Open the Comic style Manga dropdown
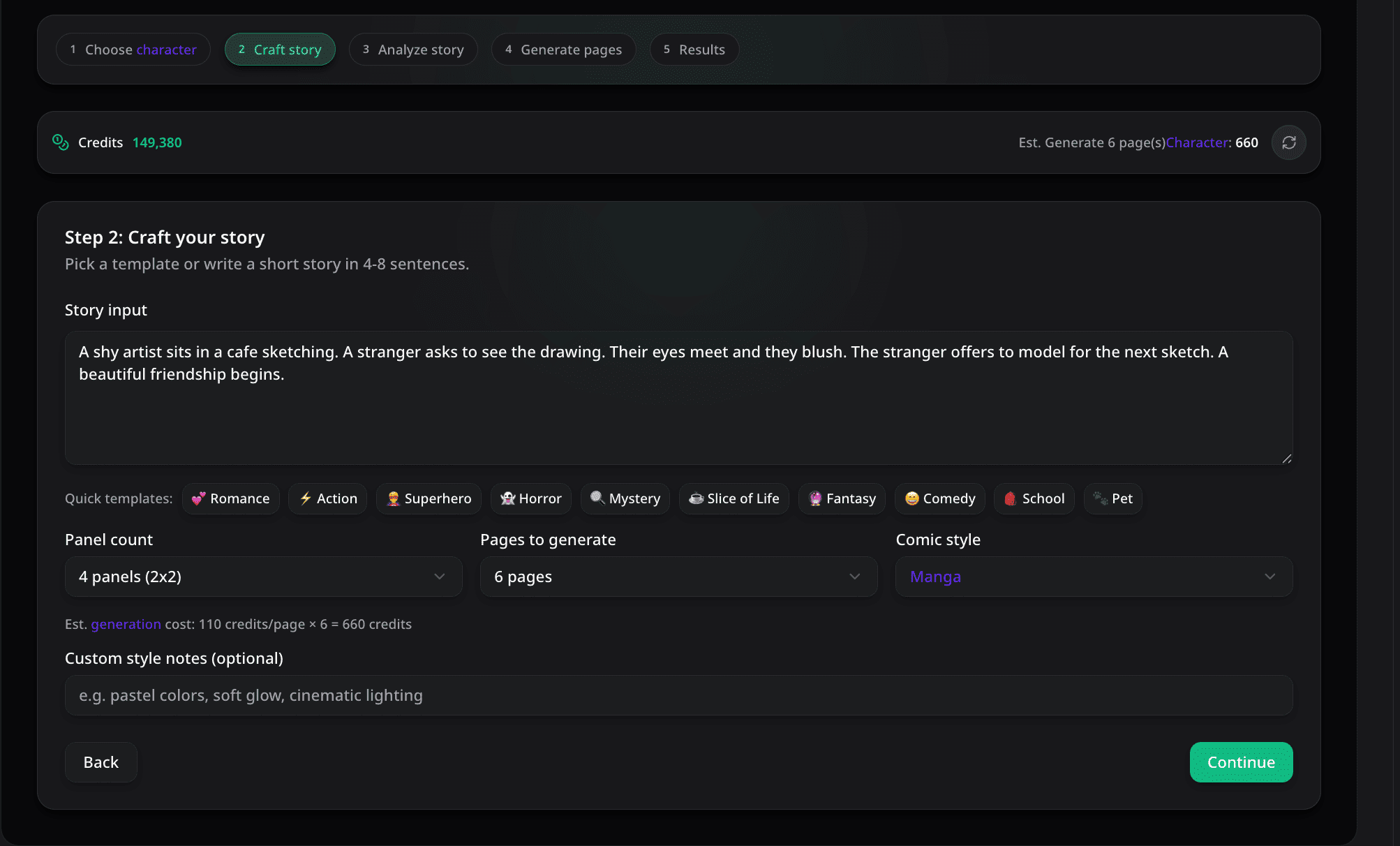The height and width of the screenshot is (846, 1400). pos(1094,577)
